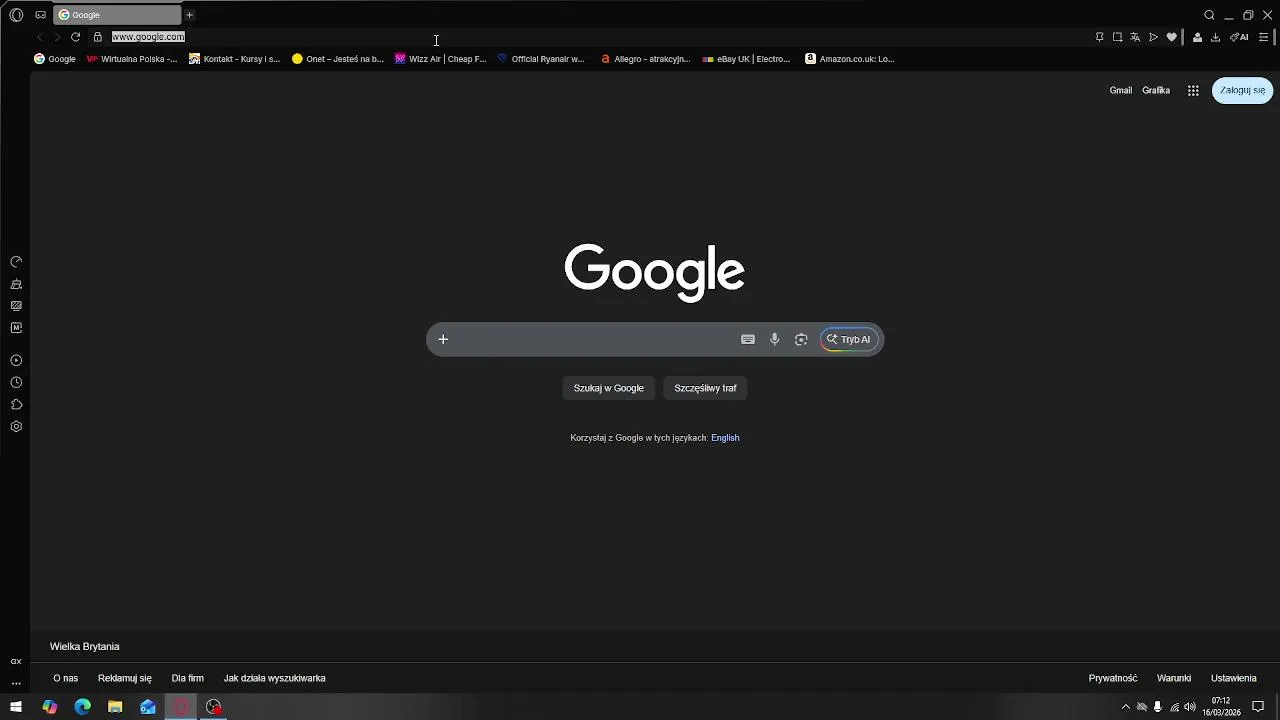This screenshot has width=1280, height=720.
Task: Open sidebar player play icon
Action: coord(16,360)
